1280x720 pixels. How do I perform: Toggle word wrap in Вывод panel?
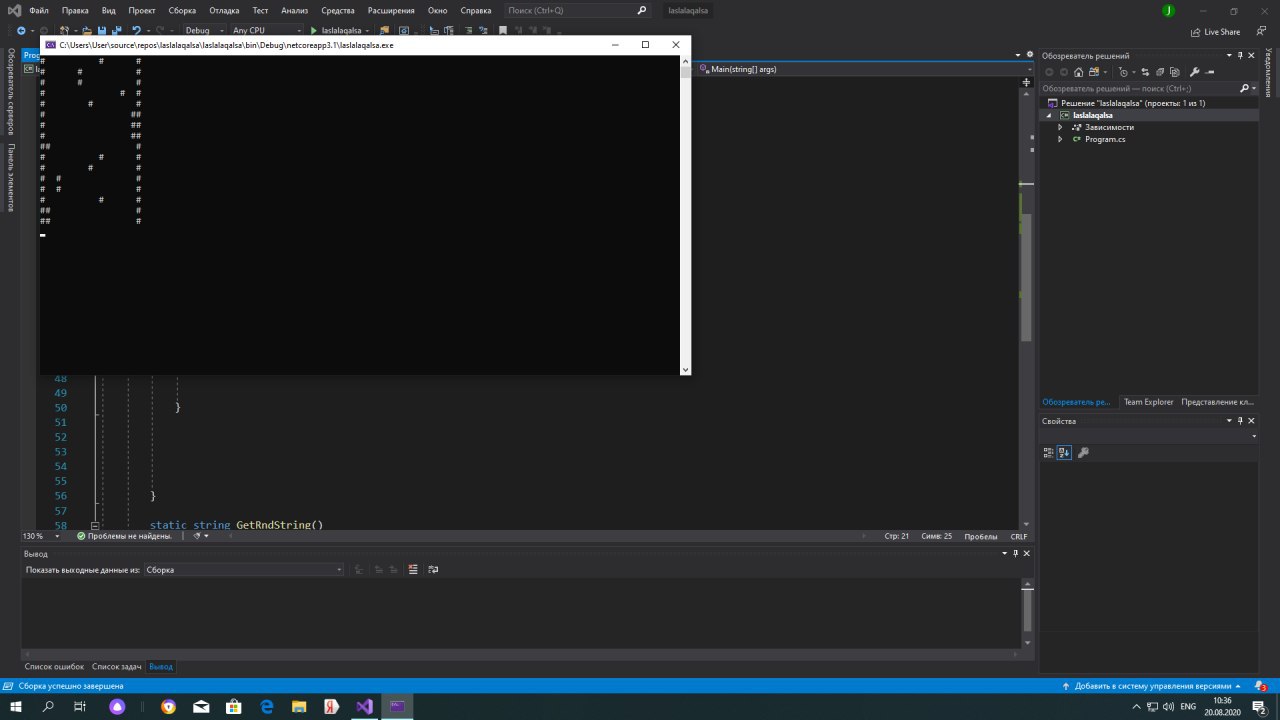point(433,570)
